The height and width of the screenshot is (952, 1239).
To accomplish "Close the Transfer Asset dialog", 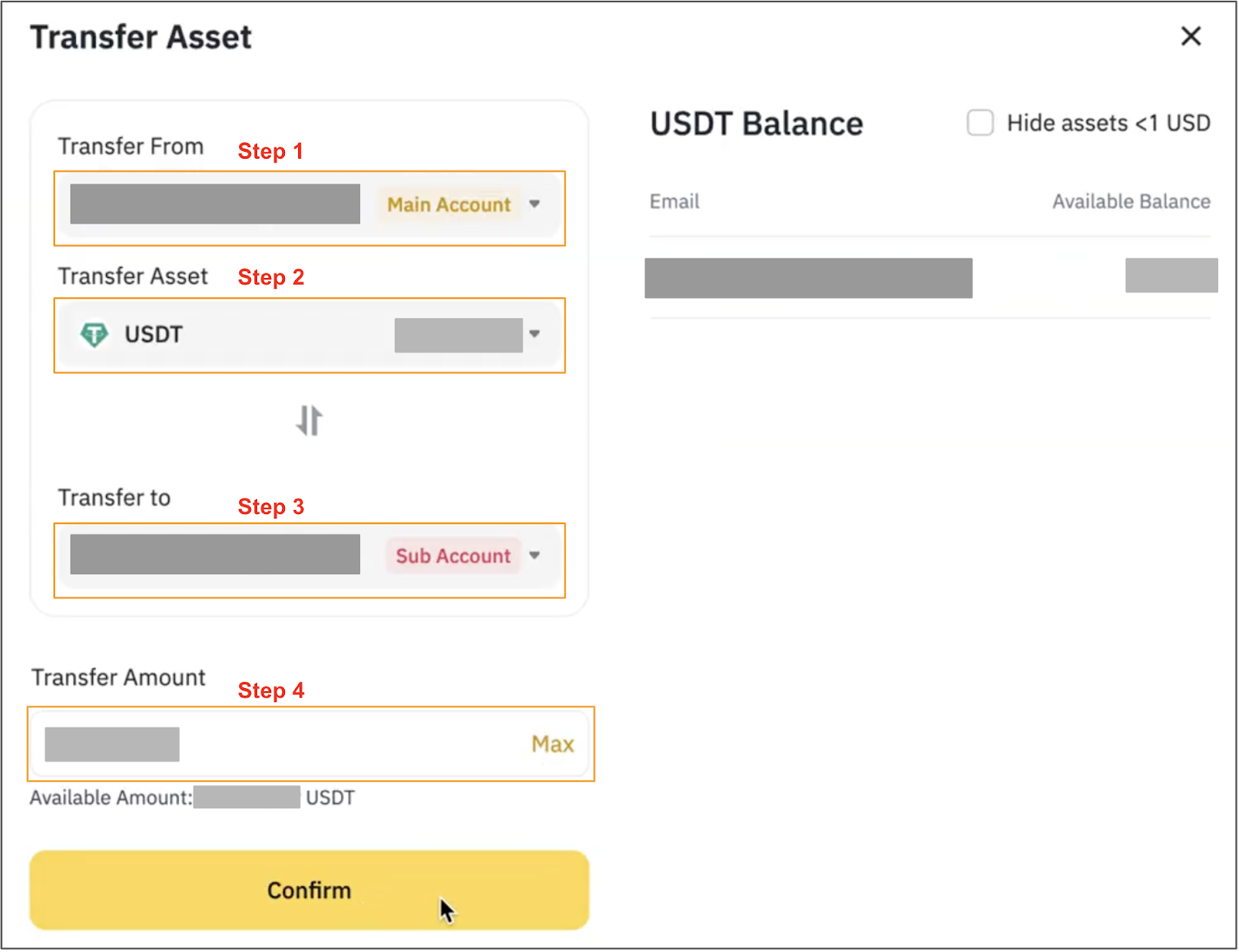I will tap(1190, 36).
